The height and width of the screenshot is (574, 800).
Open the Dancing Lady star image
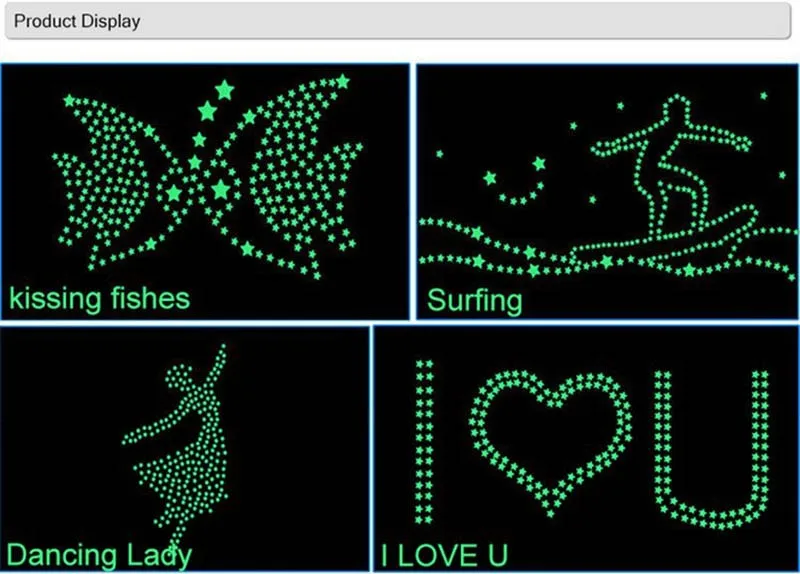(185, 449)
